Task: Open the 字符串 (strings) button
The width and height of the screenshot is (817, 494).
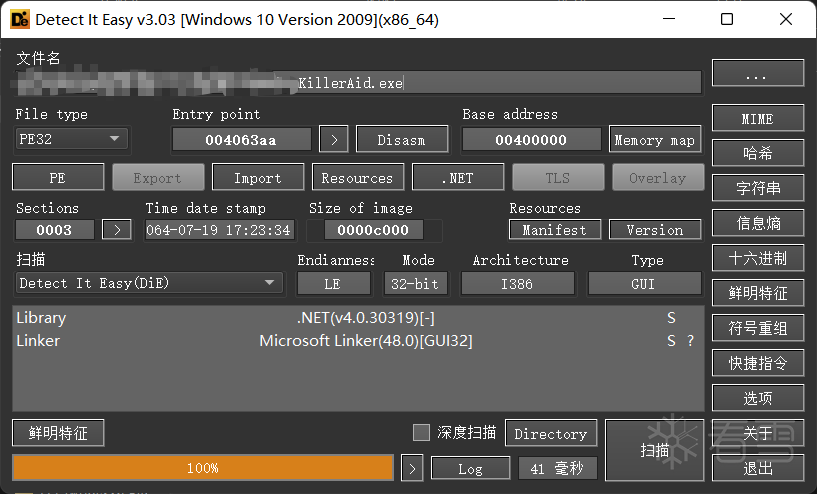Action: [x=758, y=188]
